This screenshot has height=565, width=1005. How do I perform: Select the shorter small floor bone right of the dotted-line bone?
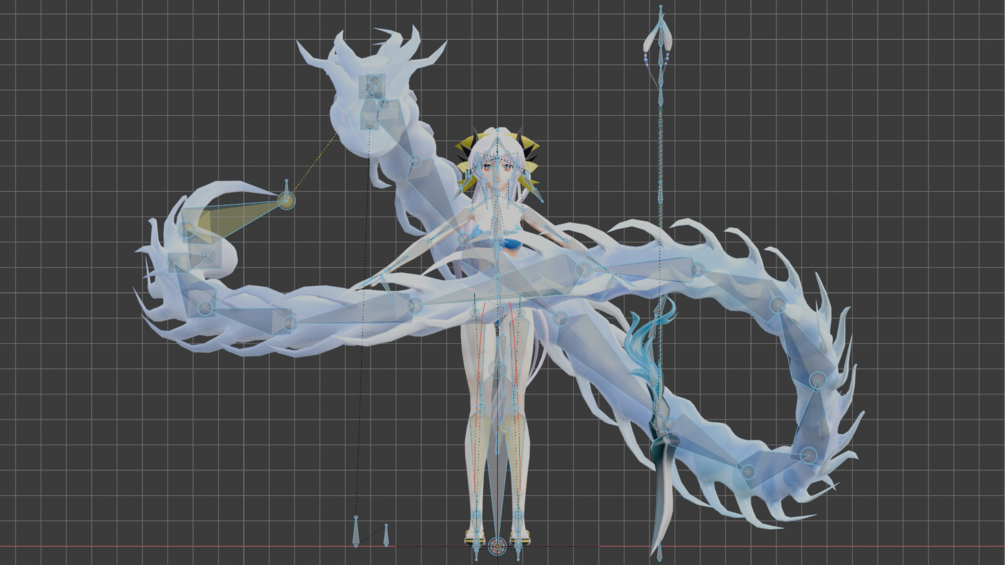(x=386, y=535)
